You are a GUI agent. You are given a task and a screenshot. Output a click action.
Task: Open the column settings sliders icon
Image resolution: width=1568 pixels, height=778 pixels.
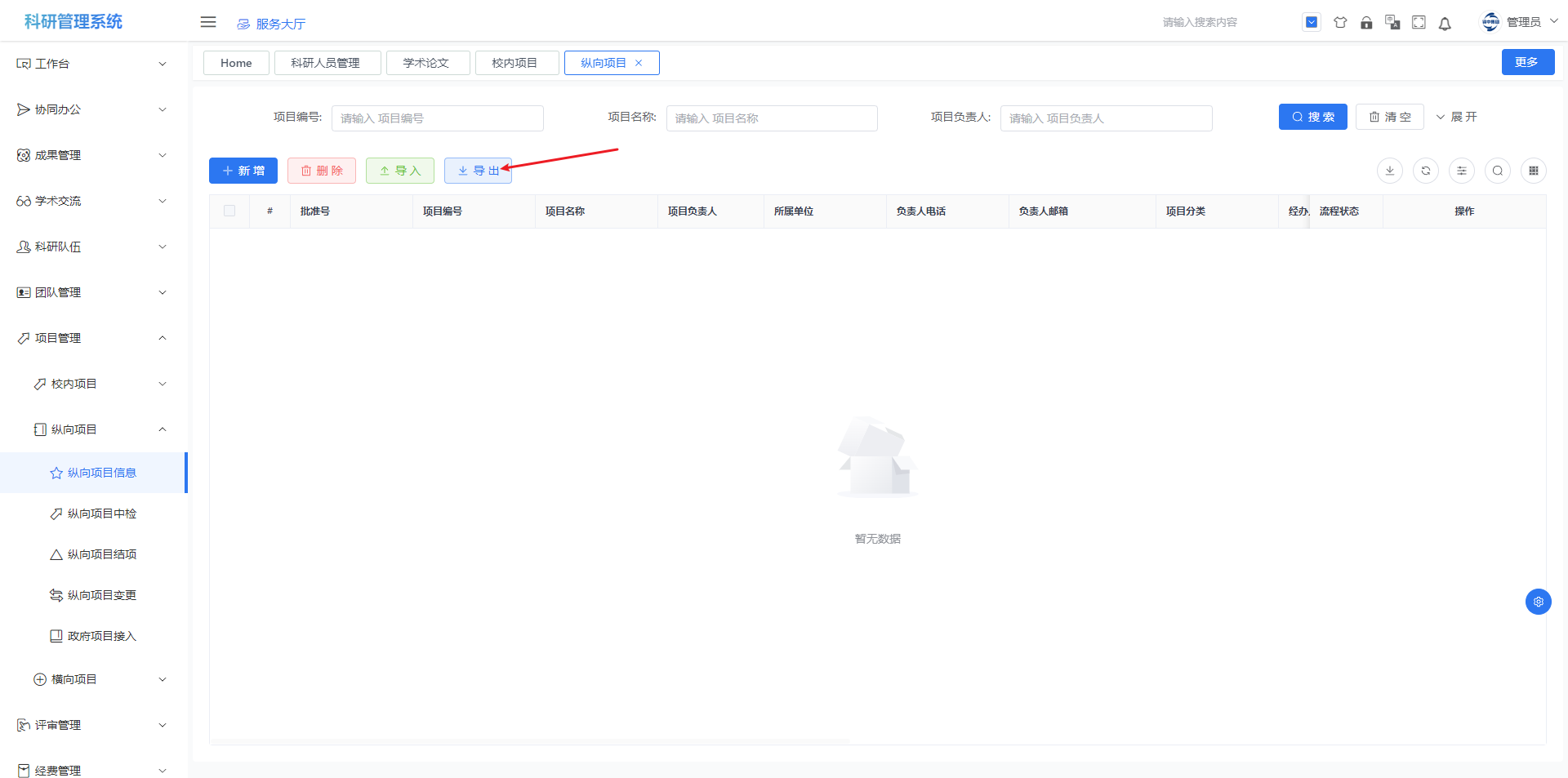(x=1462, y=171)
